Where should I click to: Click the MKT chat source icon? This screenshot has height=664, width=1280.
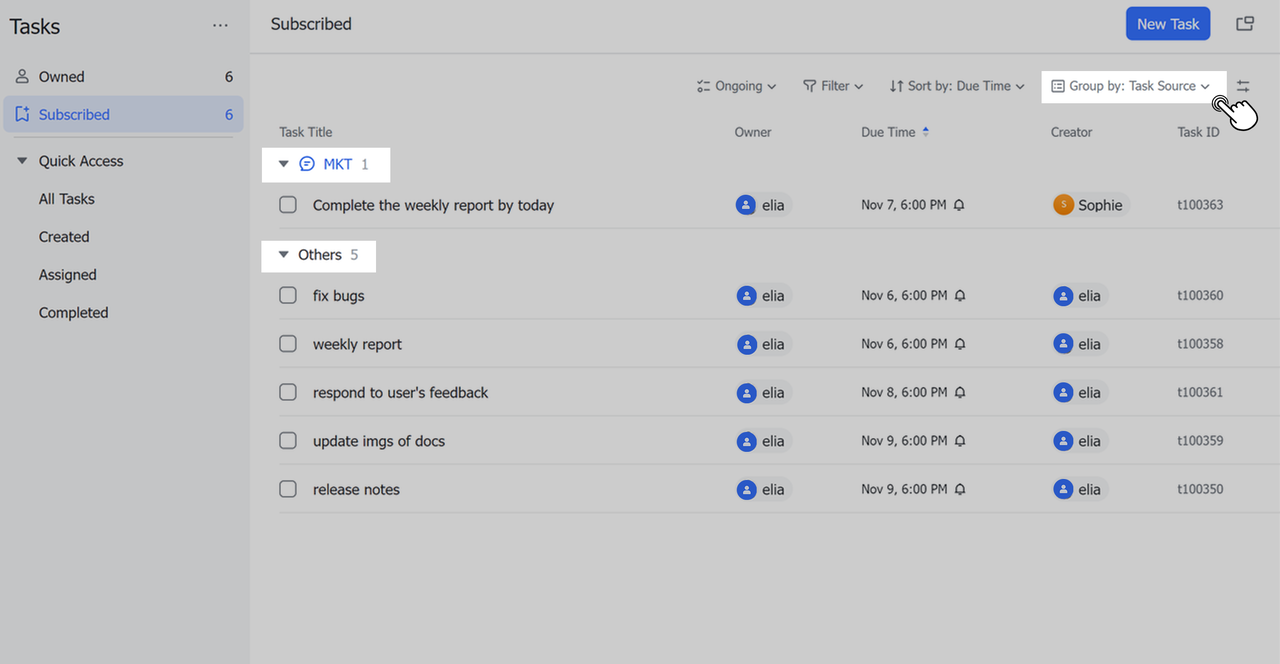(x=307, y=165)
